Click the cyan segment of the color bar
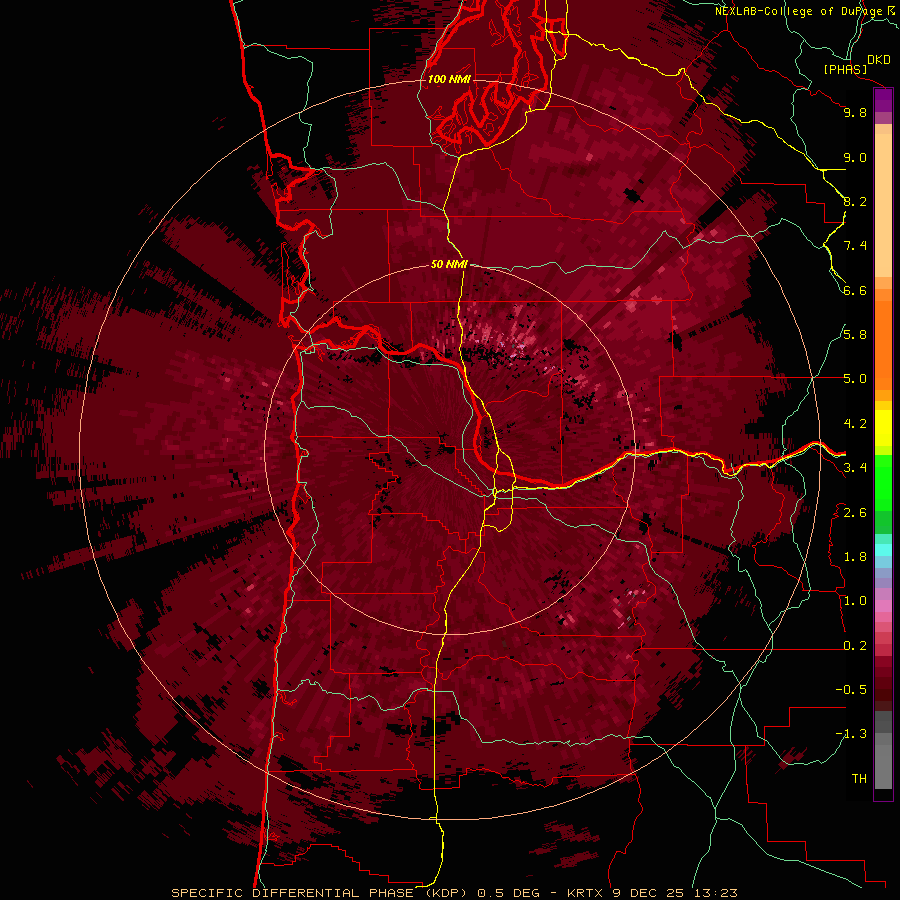 [x=883, y=550]
